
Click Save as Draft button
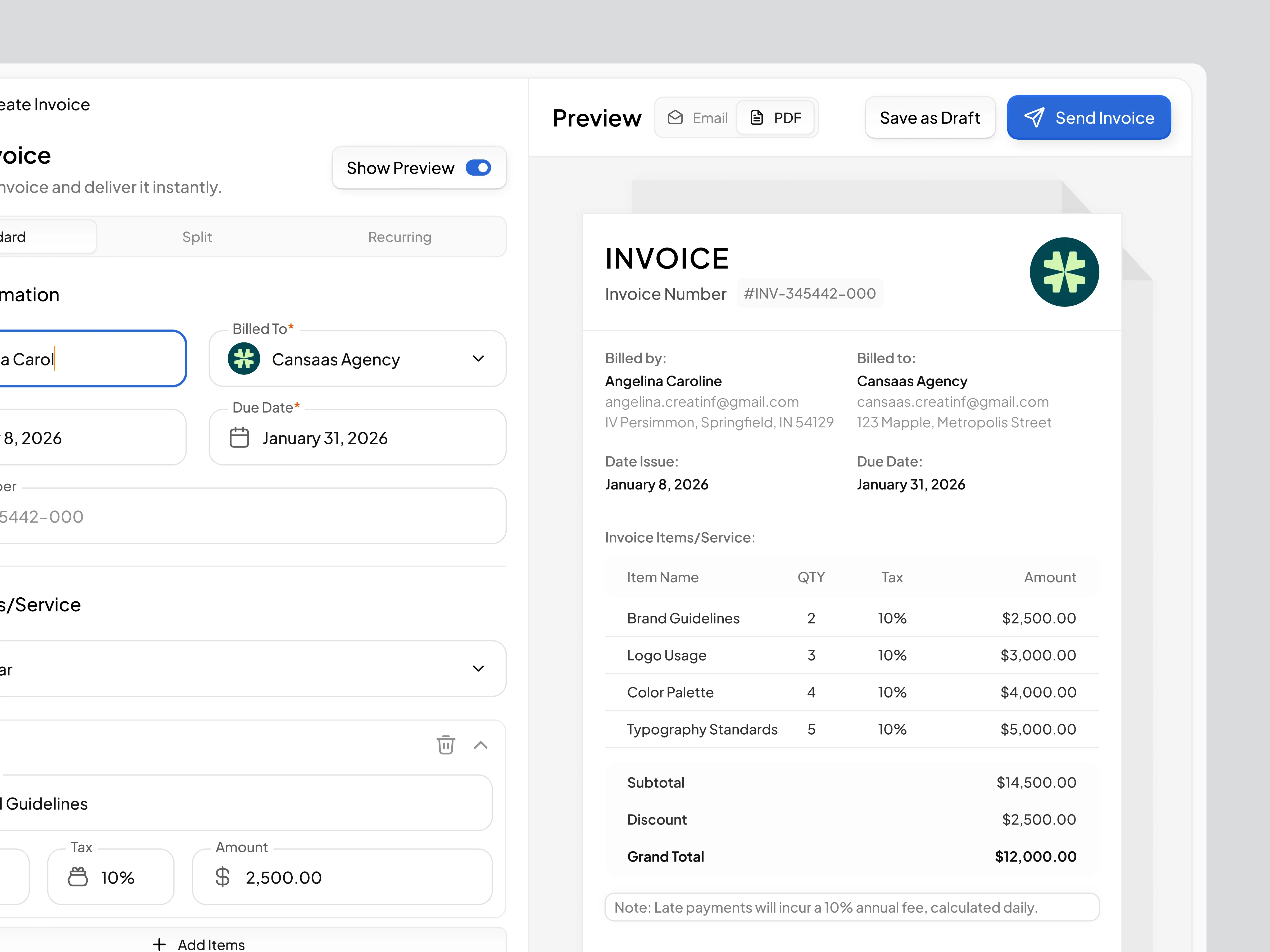click(x=929, y=118)
